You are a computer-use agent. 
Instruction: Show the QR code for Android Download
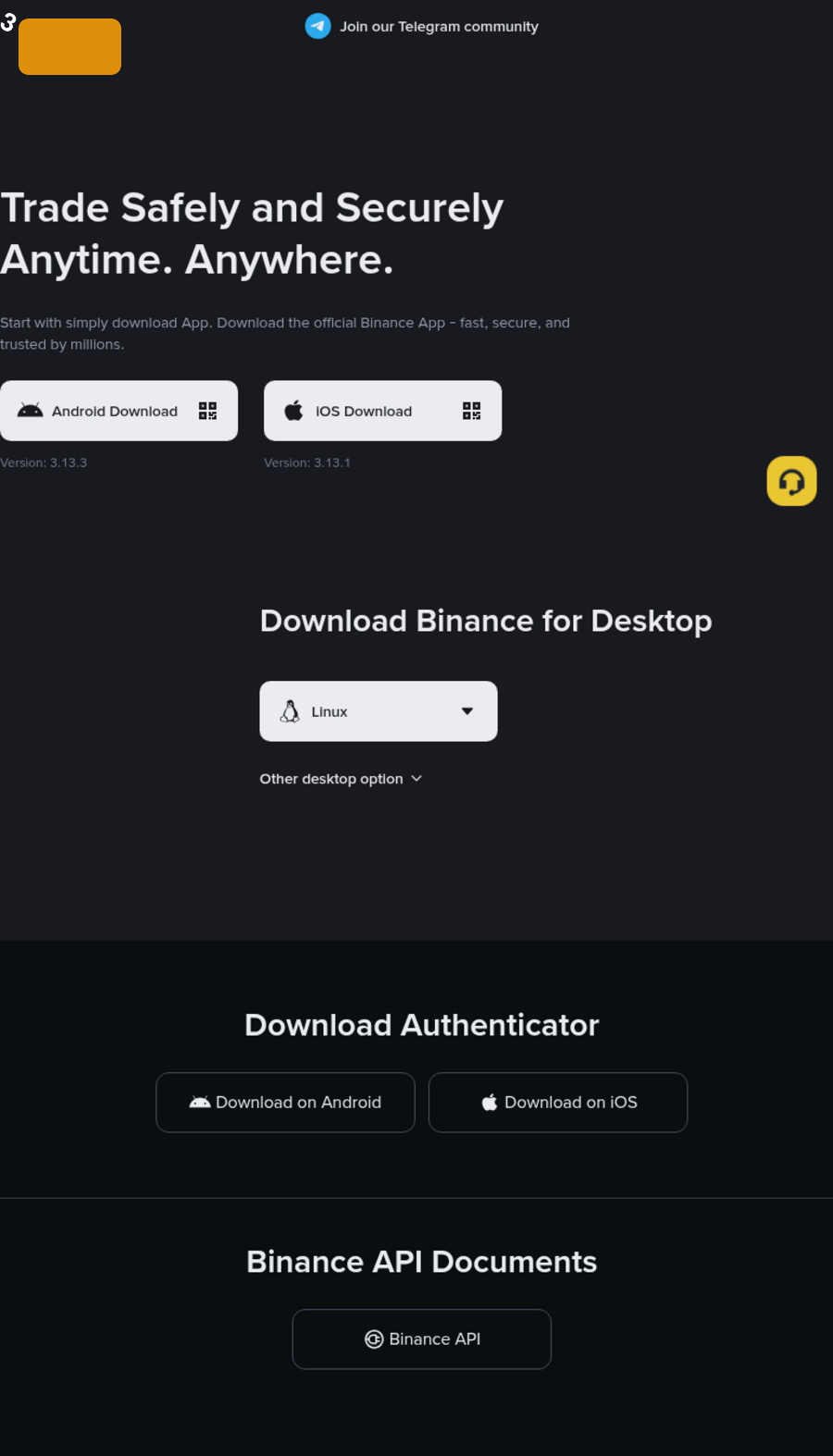pos(208,411)
